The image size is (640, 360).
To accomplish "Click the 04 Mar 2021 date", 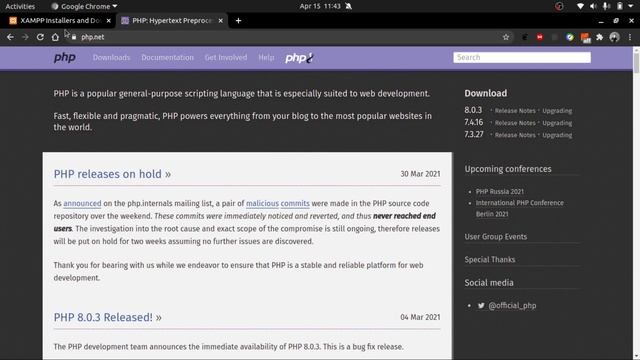I will point(420,317).
